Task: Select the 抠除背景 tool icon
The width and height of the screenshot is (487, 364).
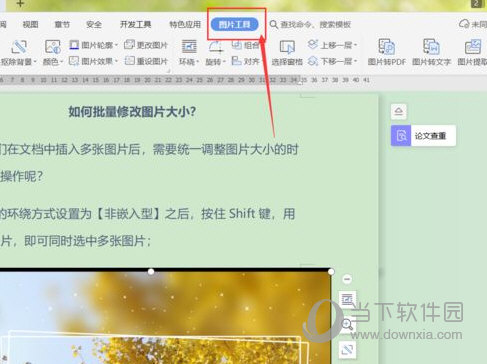Action: tap(18, 47)
